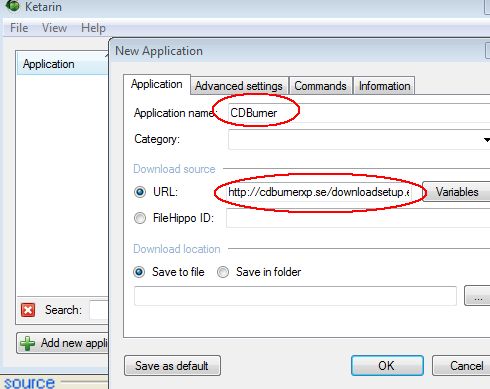Click the Variables button

(x=457, y=192)
